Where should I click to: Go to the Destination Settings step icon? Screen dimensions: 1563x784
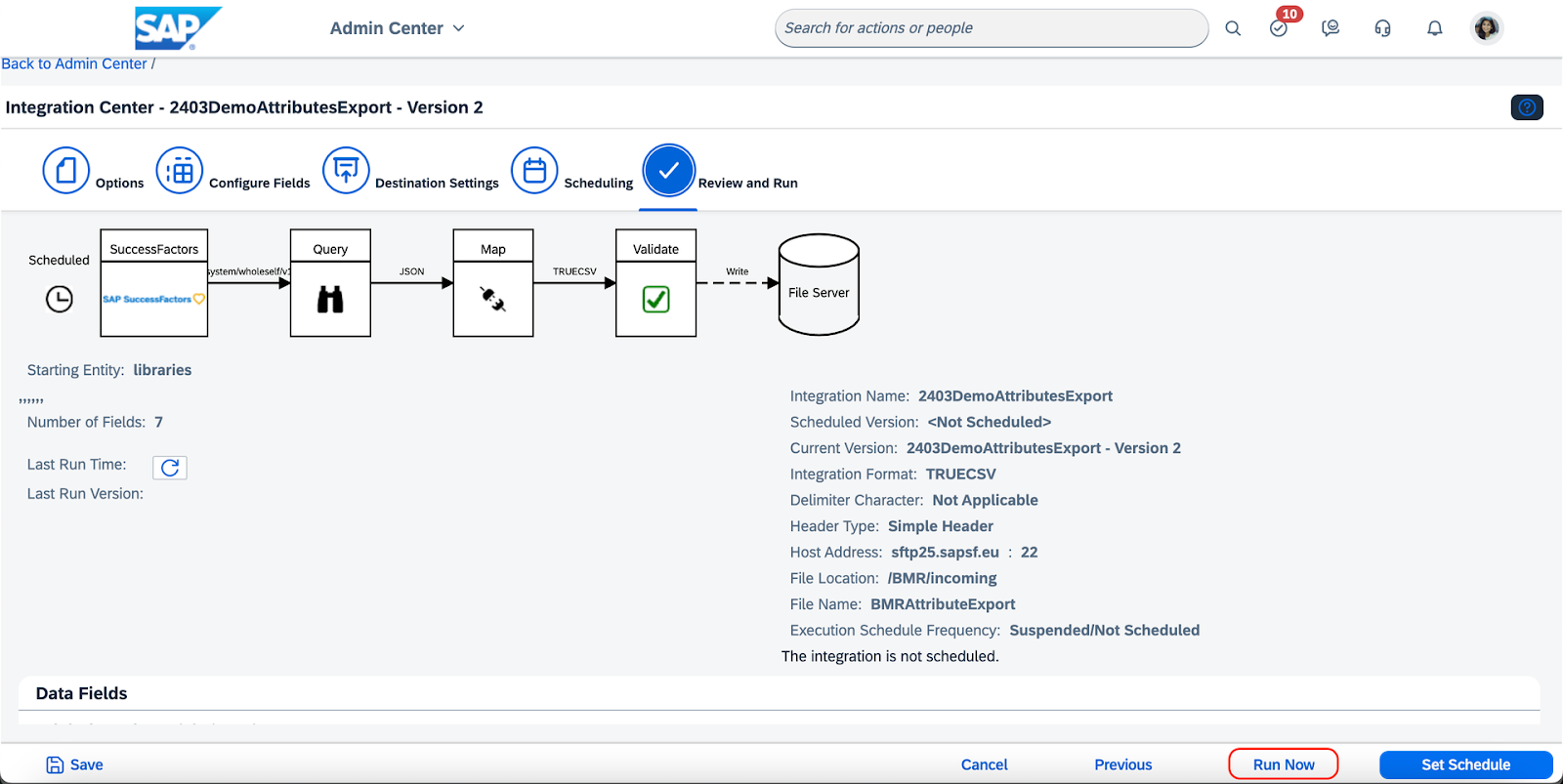tap(346, 171)
